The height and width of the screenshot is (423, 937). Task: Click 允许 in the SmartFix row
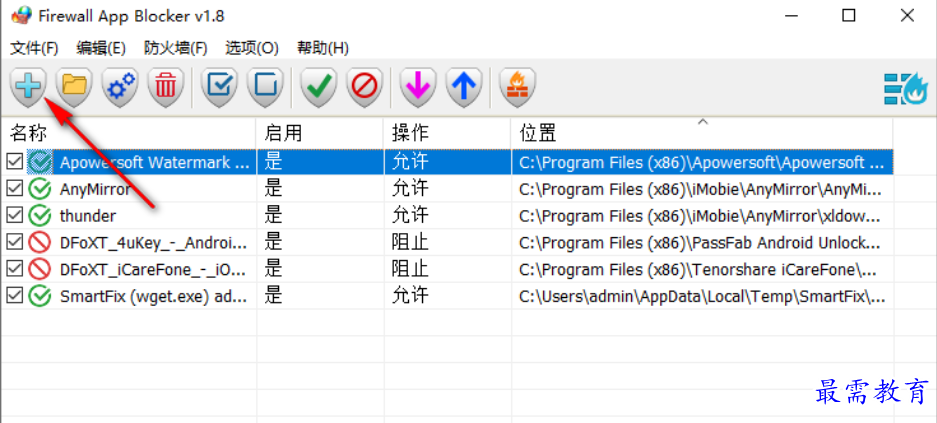[411, 296]
